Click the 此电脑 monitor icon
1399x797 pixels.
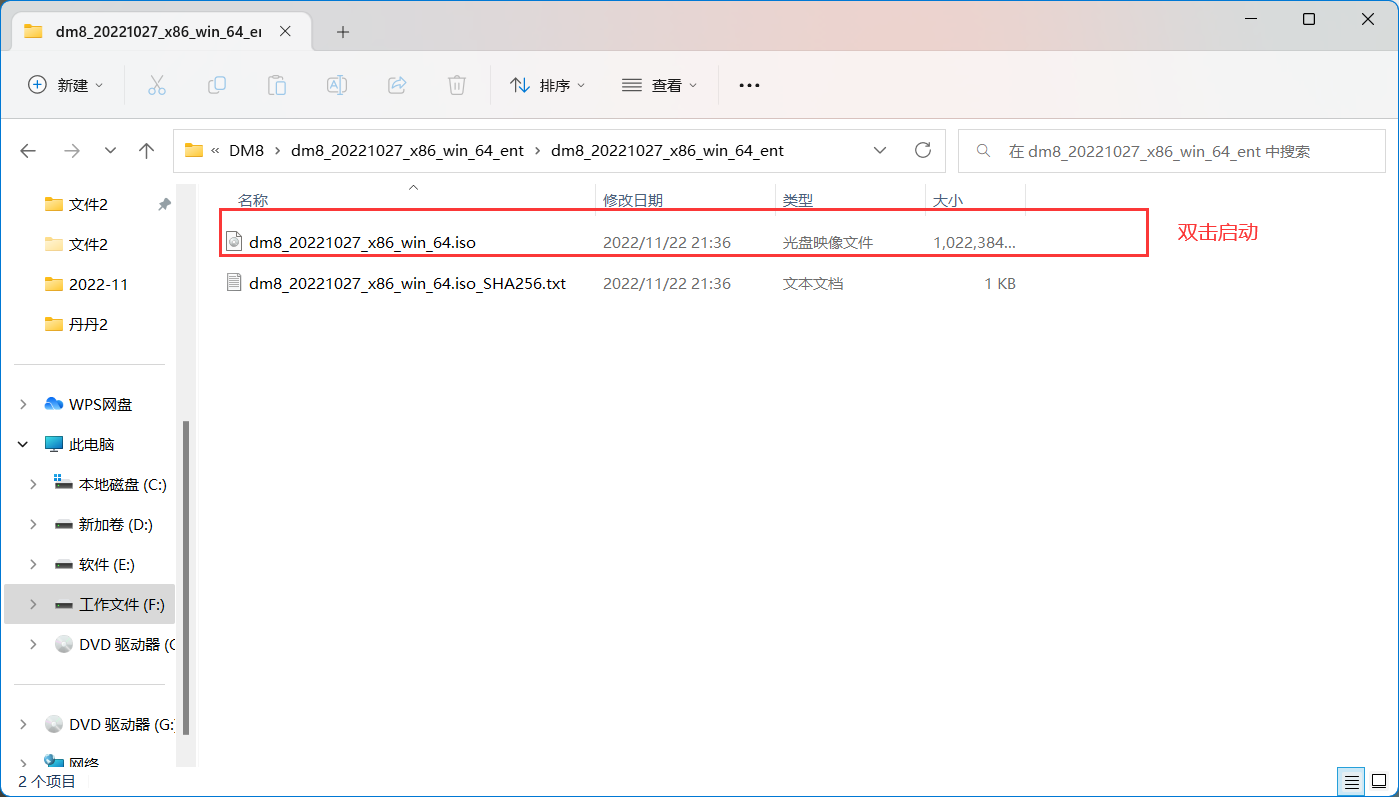54,444
